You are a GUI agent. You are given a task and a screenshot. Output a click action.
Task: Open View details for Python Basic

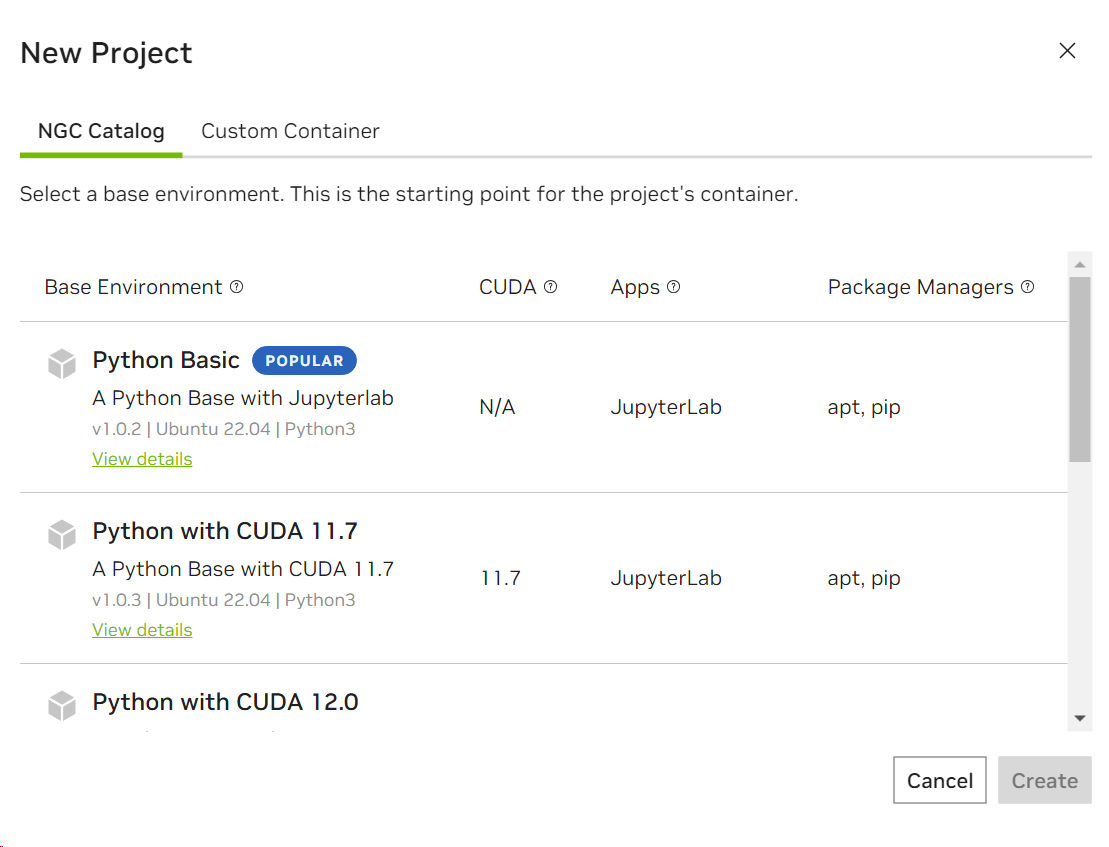[142, 459]
